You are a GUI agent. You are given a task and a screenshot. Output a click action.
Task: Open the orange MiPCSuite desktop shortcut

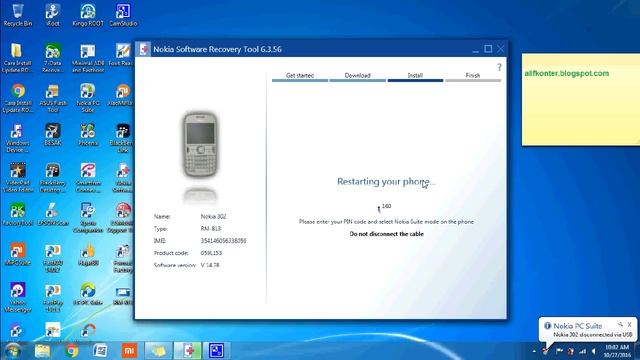tap(18, 254)
